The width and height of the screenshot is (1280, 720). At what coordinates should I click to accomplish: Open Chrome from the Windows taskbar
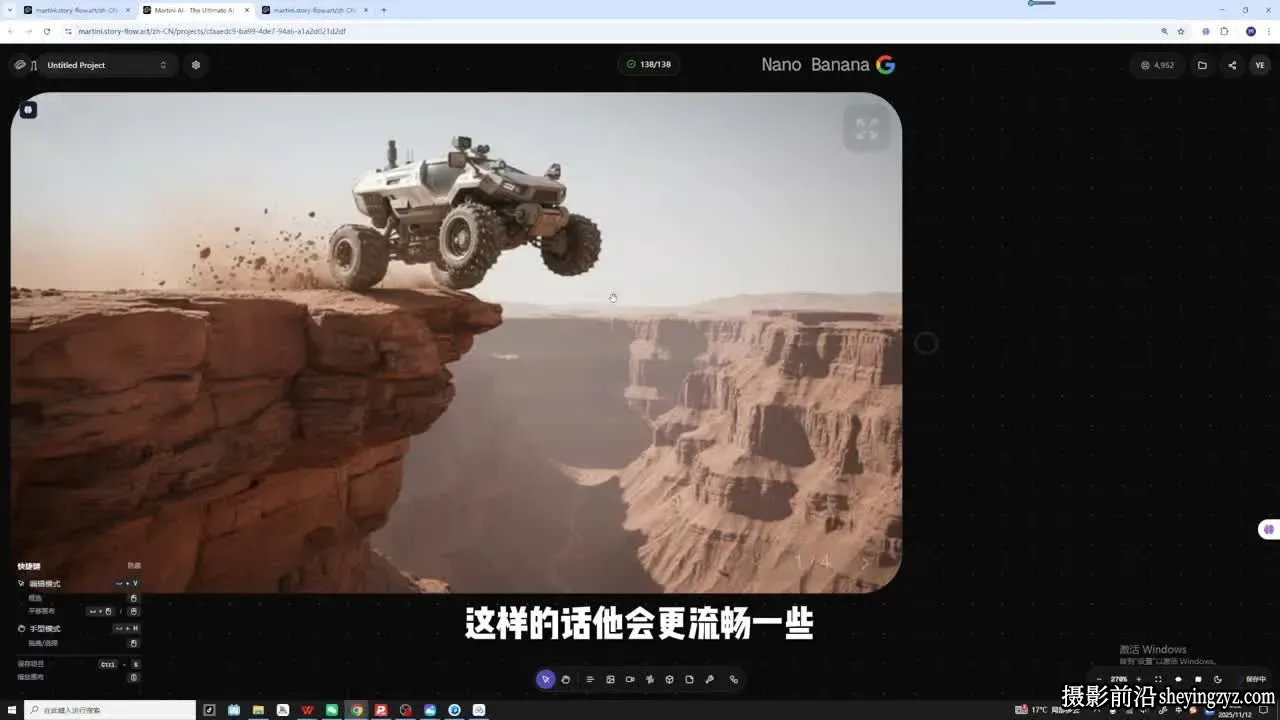pos(356,710)
